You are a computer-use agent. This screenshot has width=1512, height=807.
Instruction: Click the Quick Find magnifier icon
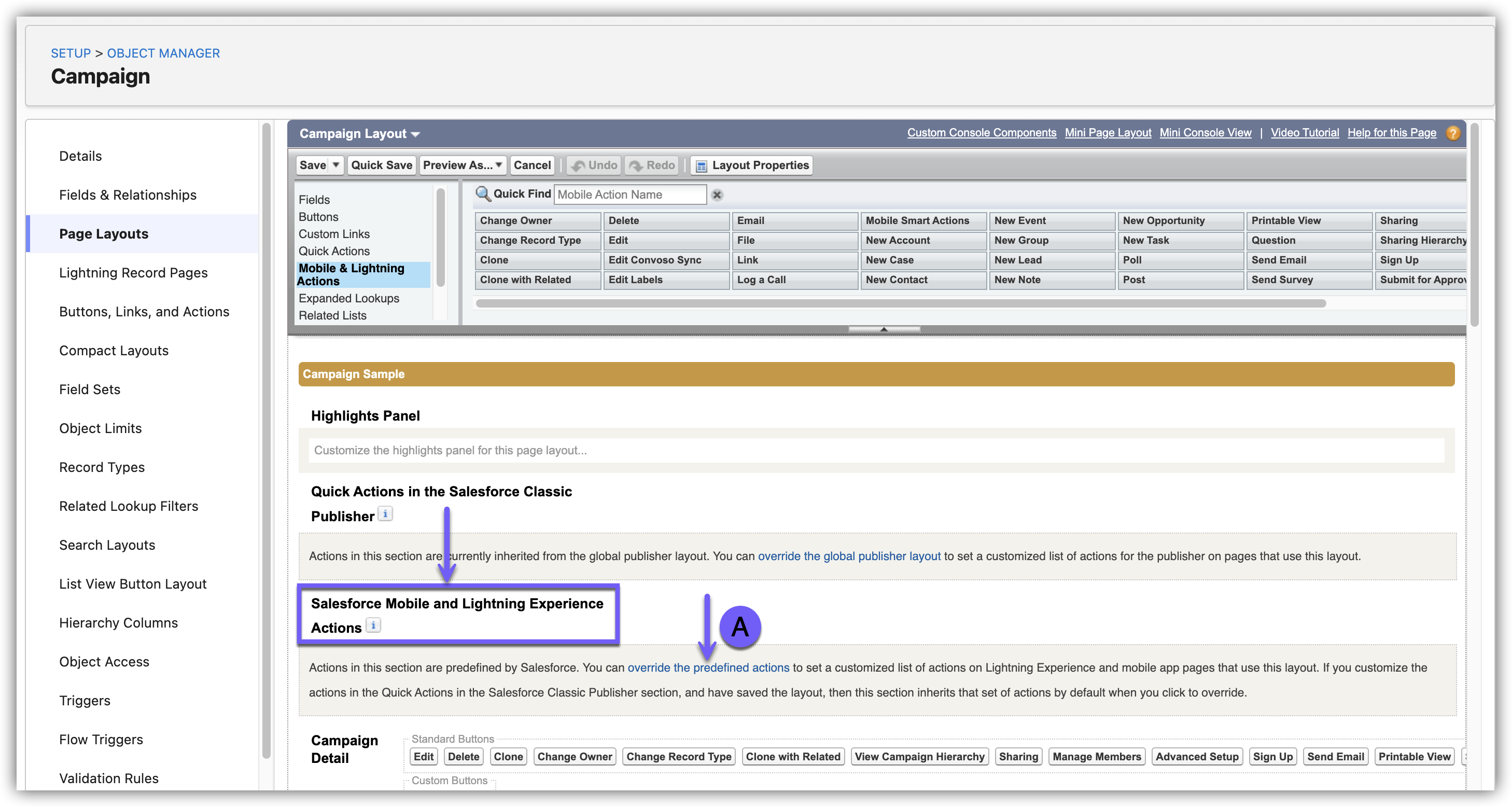482,193
